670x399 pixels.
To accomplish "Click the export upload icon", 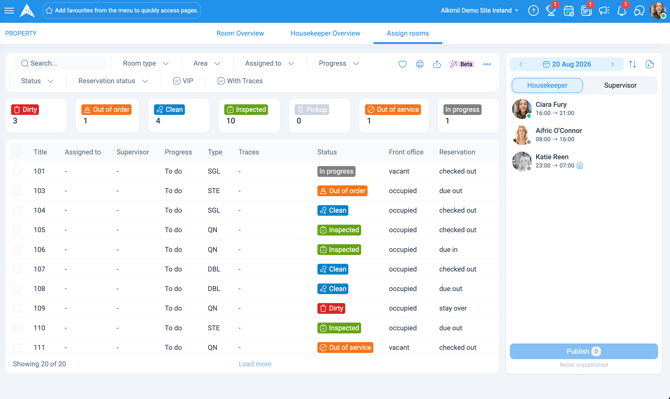I will [437, 64].
